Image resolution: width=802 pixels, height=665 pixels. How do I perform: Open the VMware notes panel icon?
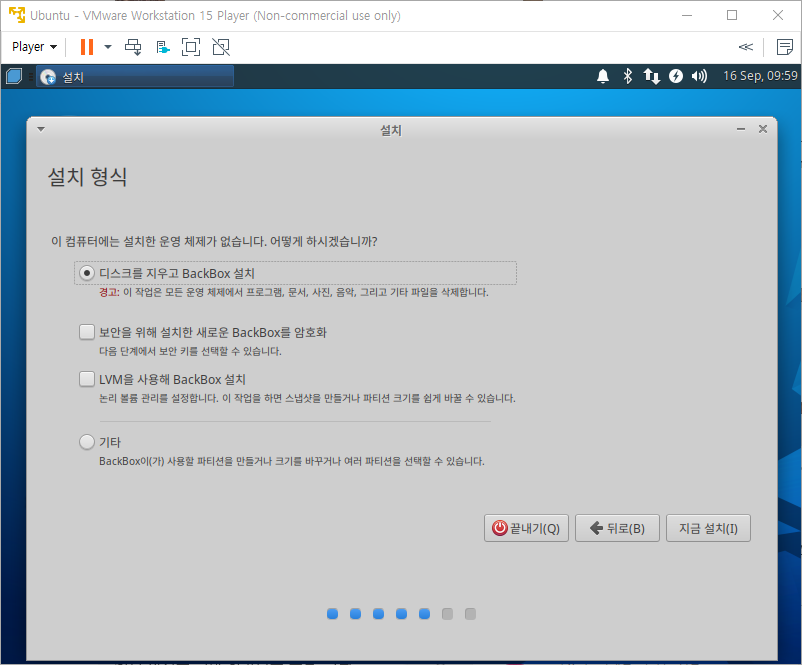pos(785,47)
